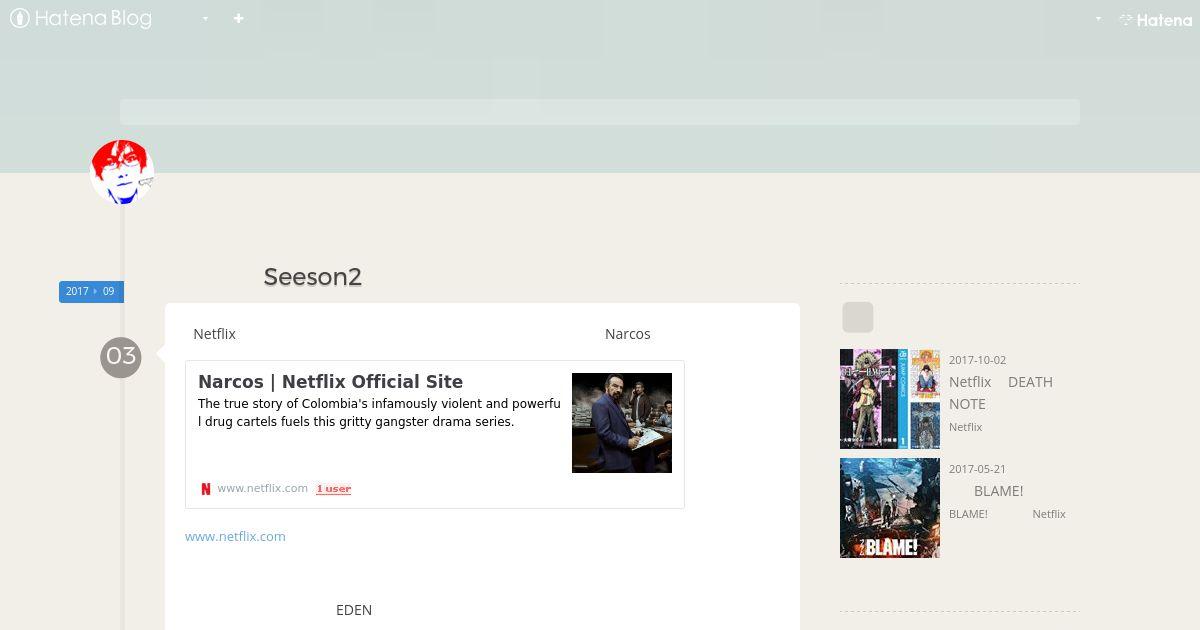The width and height of the screenshot is (1200, 630).
Task: Expand the blog menu dropdown arrow
Action: click(205, 19)
